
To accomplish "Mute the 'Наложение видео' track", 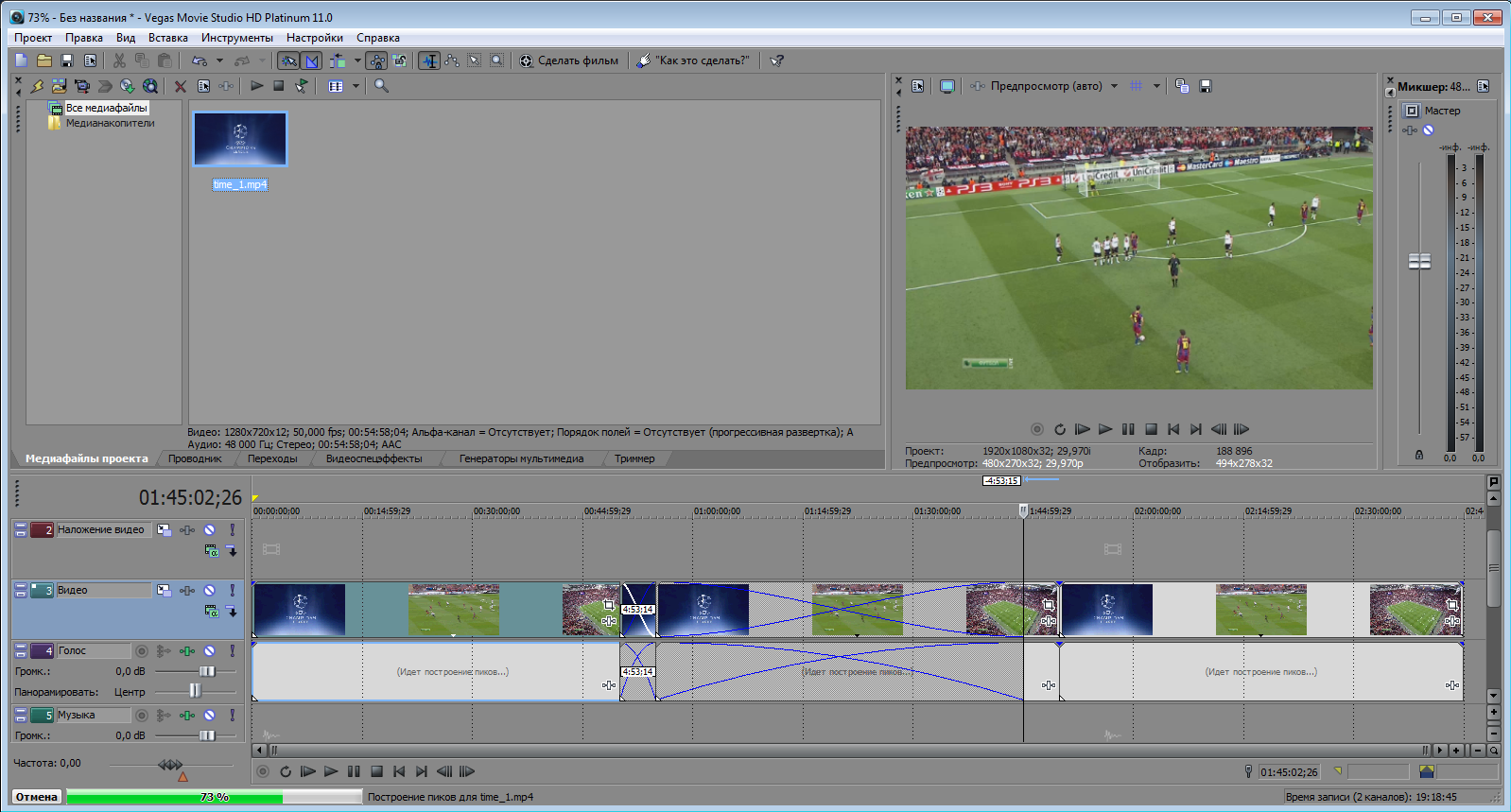I will click(x=209, y=530).
